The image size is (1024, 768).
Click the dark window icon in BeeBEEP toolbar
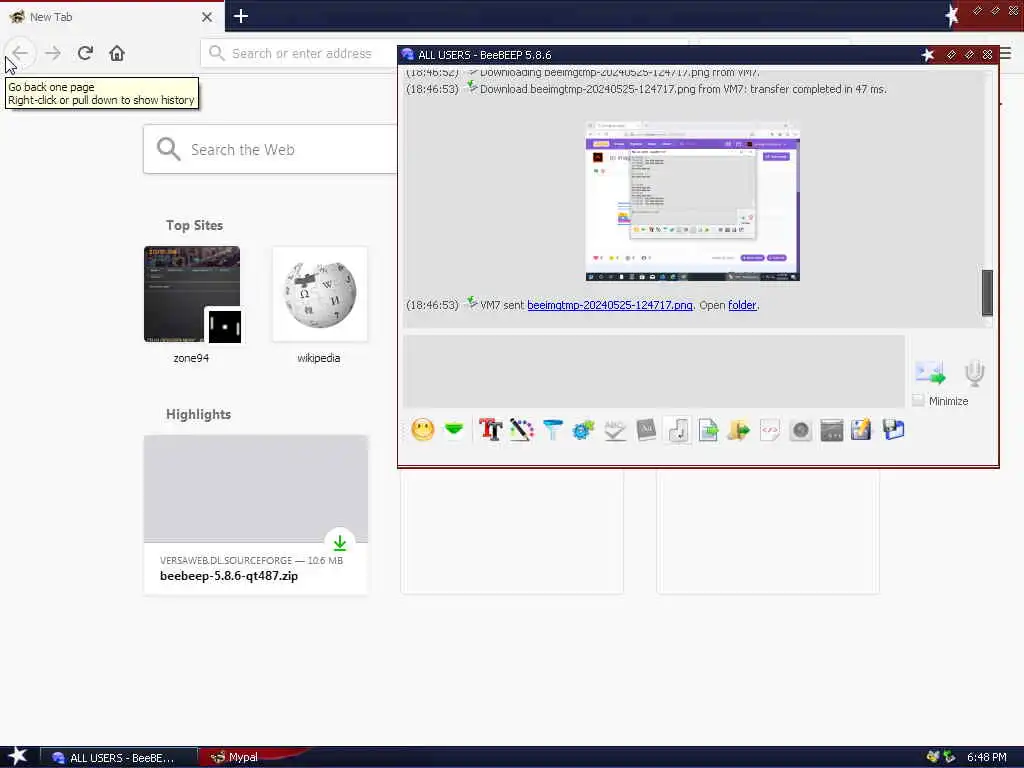click(x=831, y=430)
